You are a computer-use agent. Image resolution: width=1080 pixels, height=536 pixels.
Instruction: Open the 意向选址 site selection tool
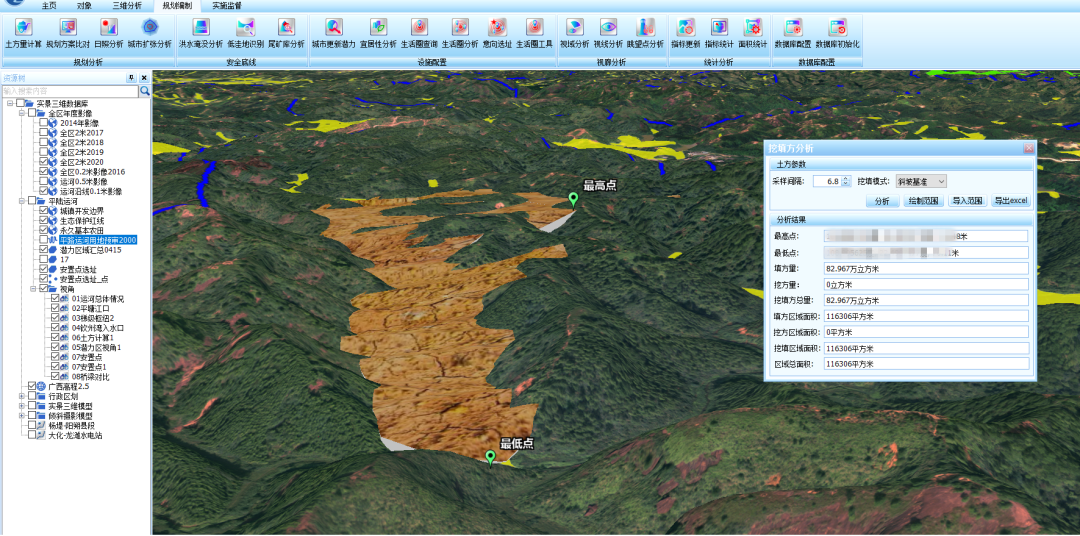497,33
